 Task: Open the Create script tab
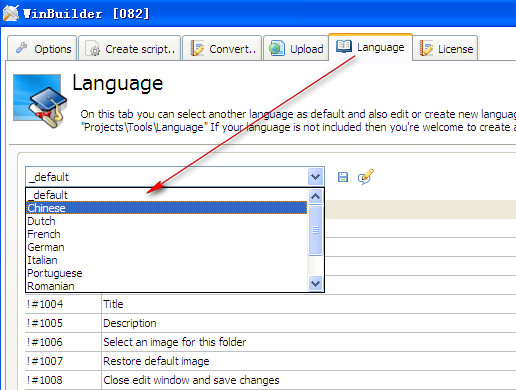[130, 49]
